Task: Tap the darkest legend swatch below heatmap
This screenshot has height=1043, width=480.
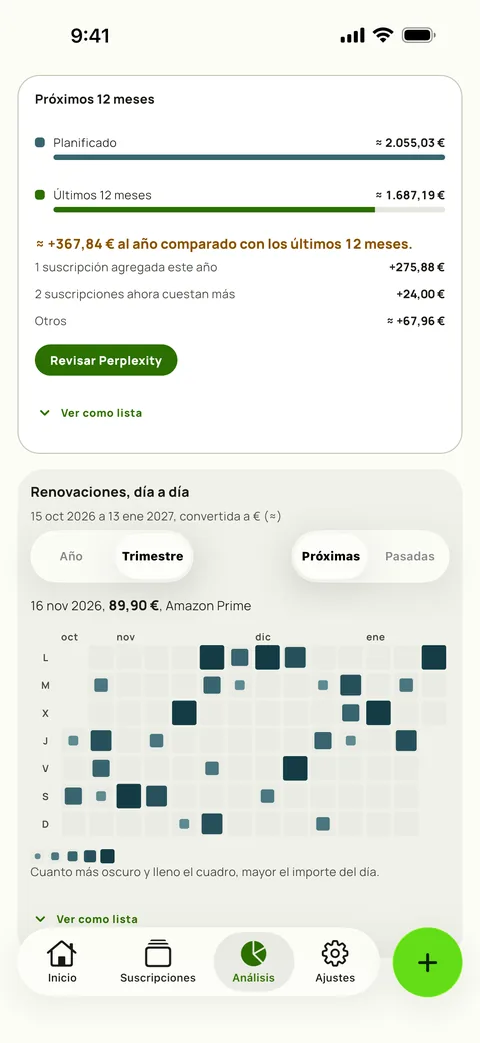Action: [107, 856]
